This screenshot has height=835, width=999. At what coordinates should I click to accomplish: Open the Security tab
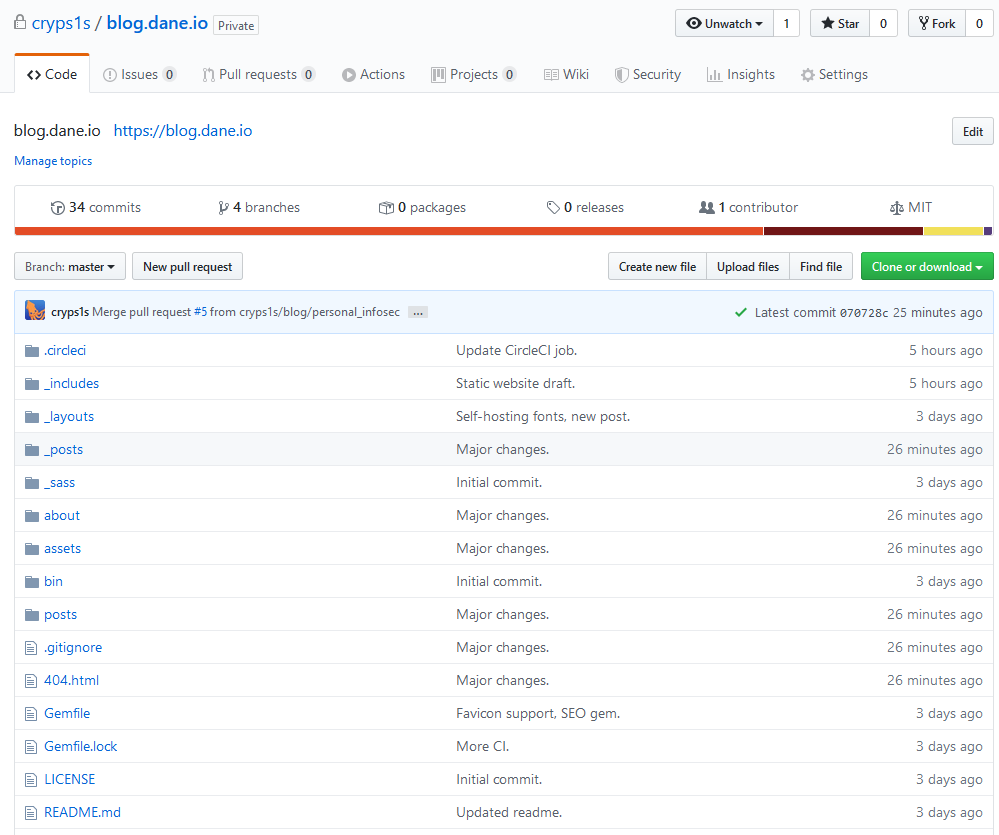(648, 75)
